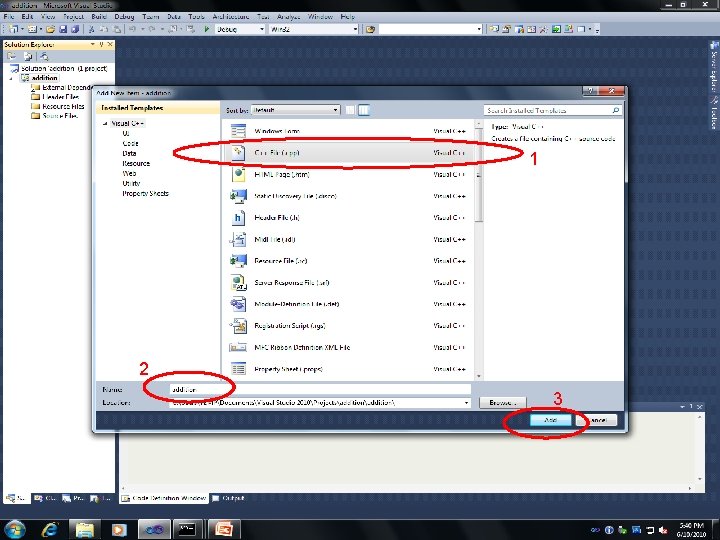Click the dialog help question mark button
Screen dimensions: 720x540
click(591, 91)
